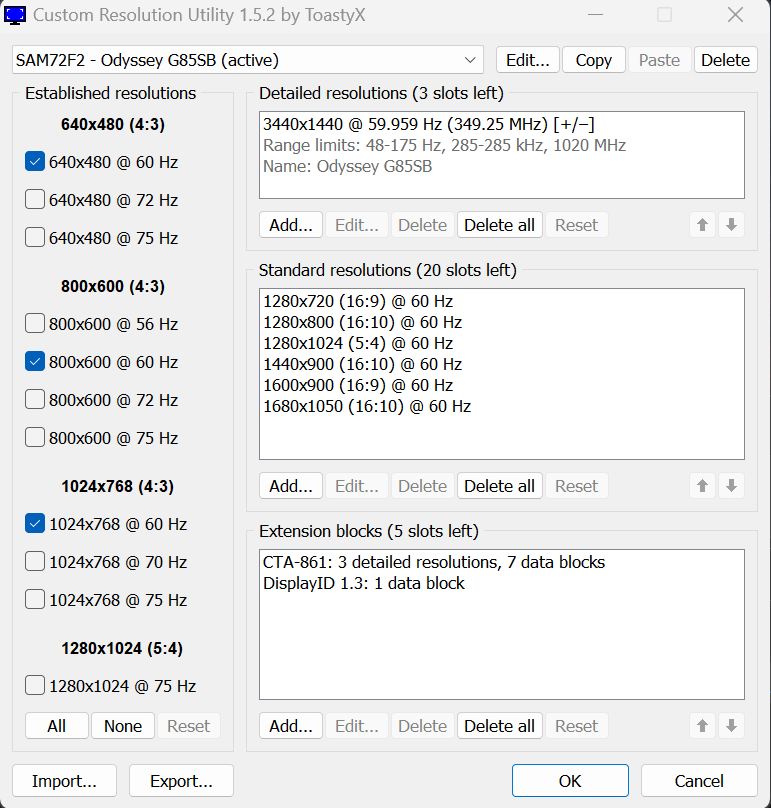Move detailed resolution down with arrow
The image size is (771, 808).
tap(731, 225)
